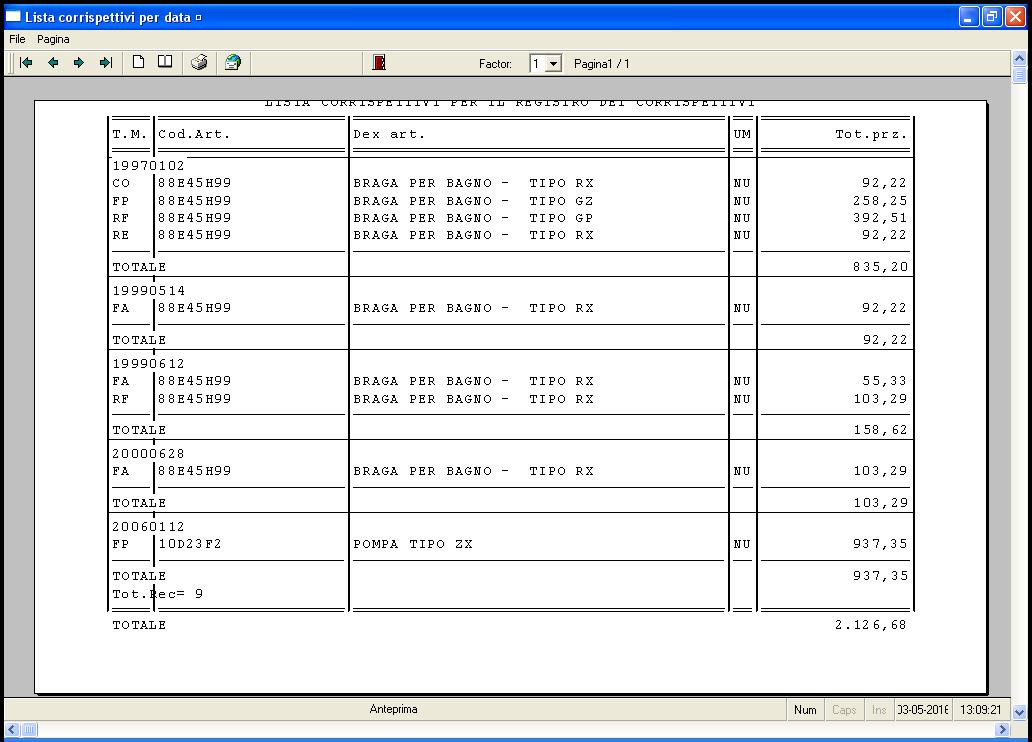Restore down the window
The height and width of the screenshot is (742, 1032).
pyautogui.click(x=991, y=17)
